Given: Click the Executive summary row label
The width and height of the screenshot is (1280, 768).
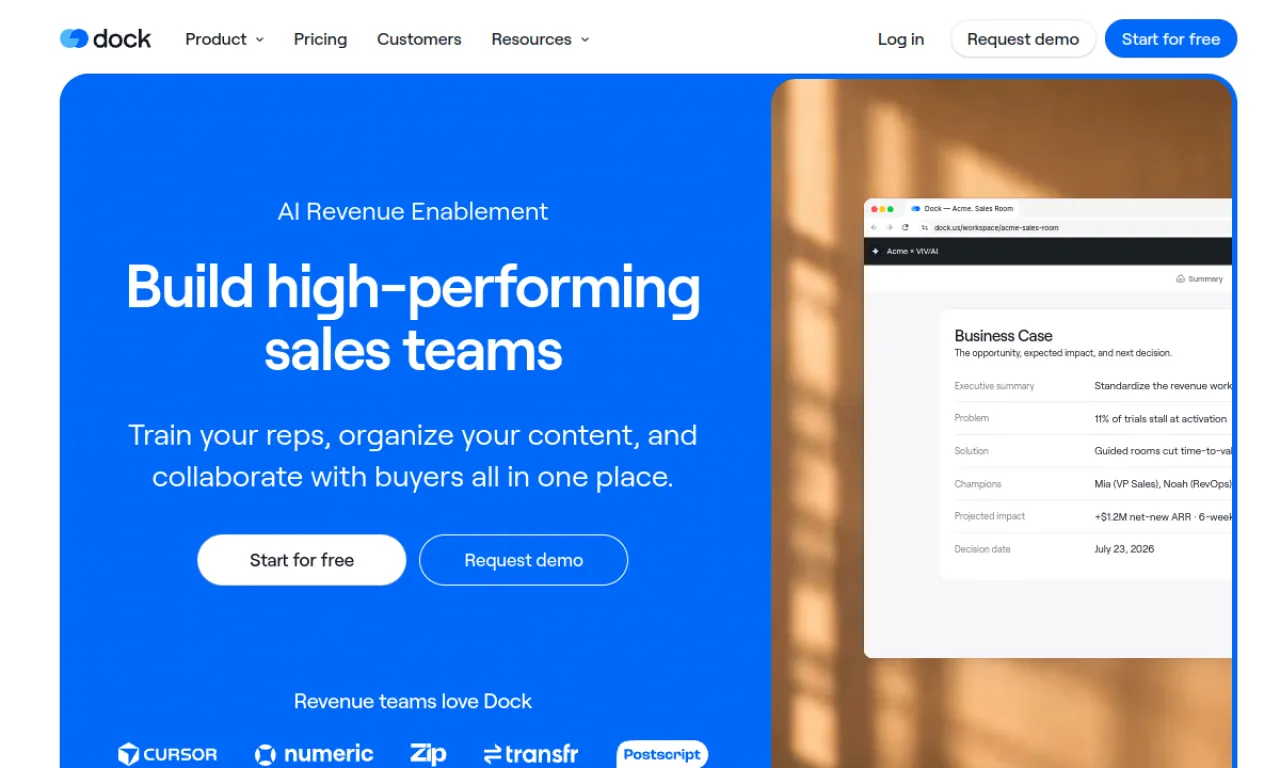Looking at the screenshot, I should coord(994,386).
